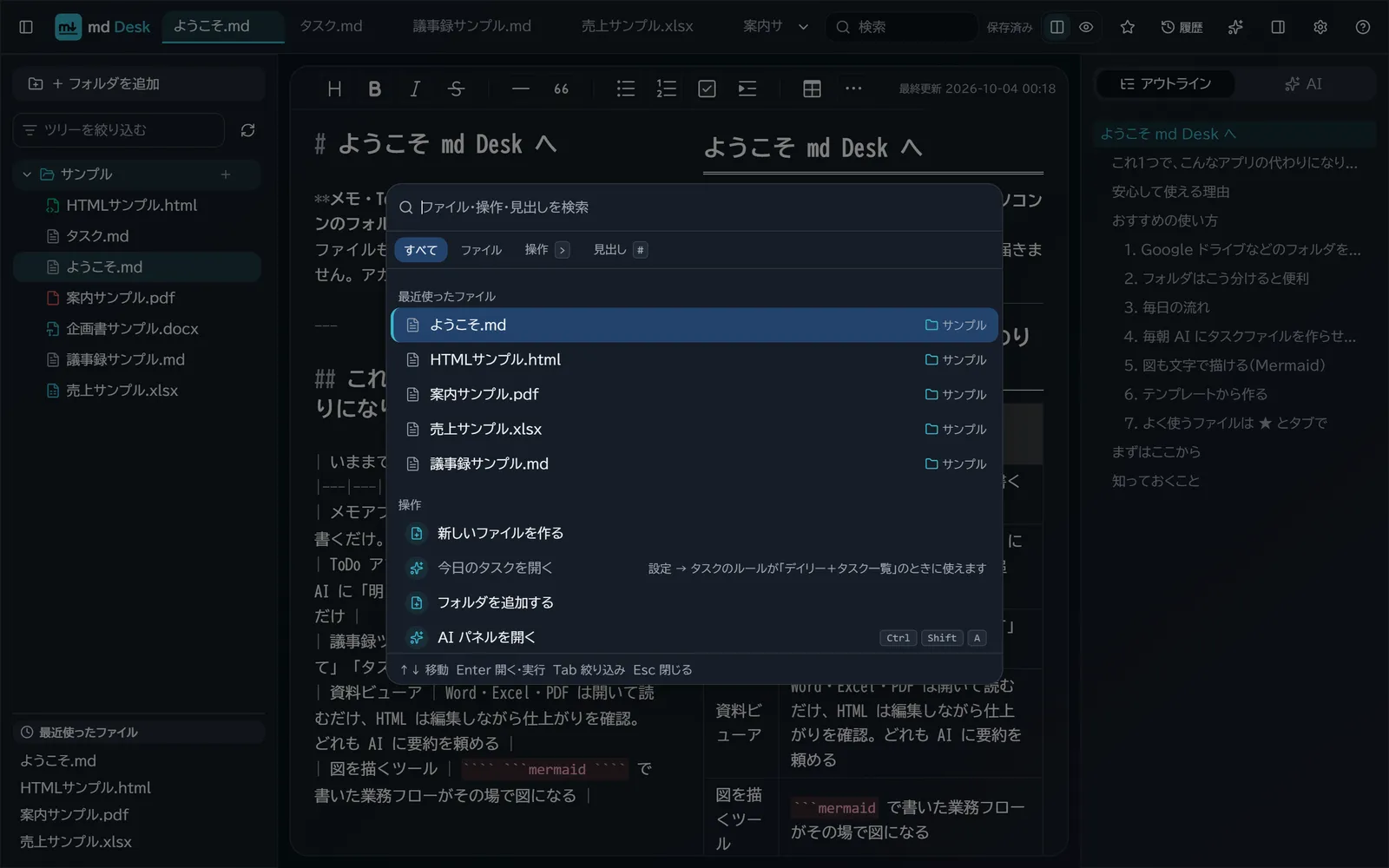Switch right panel to the AI tab
The height and width of the screenshot is (868, 1389).
click(1304, 84)
